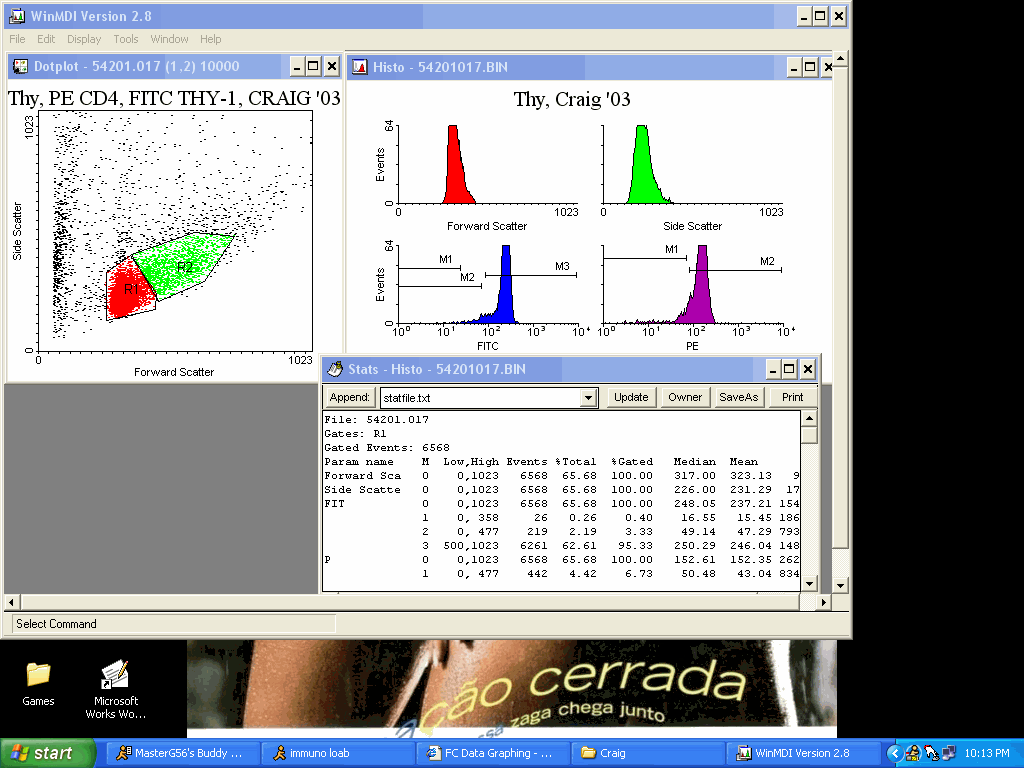The width and height of the screenshot is (1024, 768).
Task: Click the Append button in Stats
Action: (x=350, y=397)
